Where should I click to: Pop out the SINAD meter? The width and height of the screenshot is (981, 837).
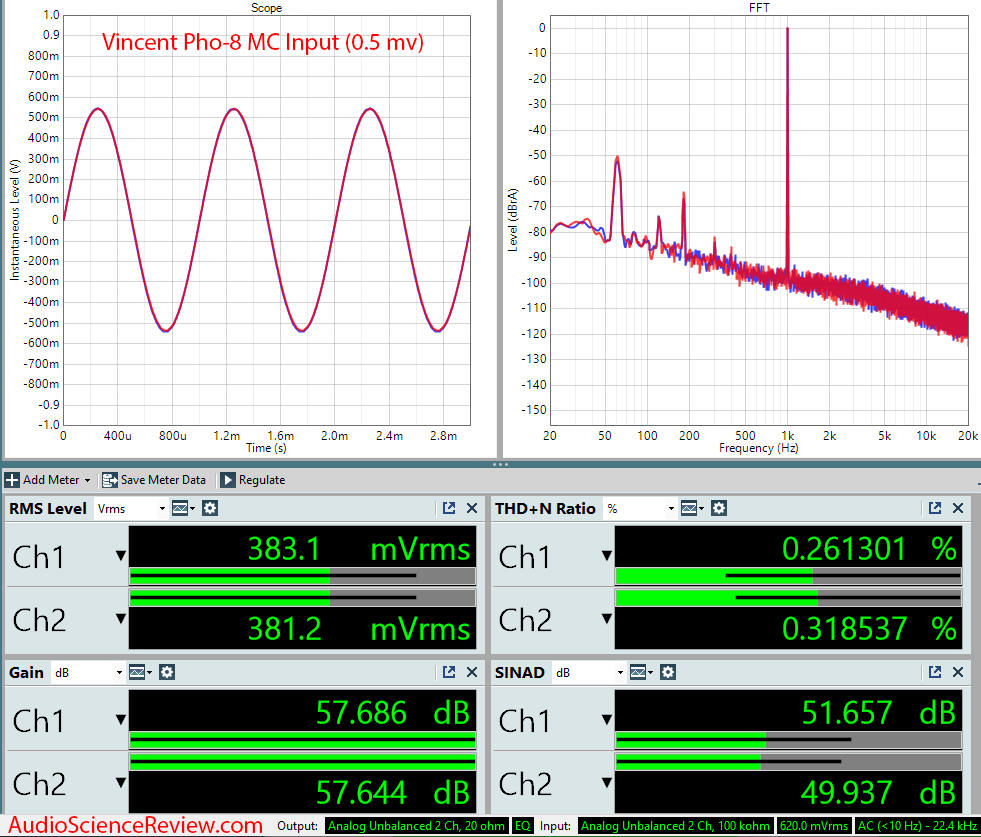tap(935, 672)
